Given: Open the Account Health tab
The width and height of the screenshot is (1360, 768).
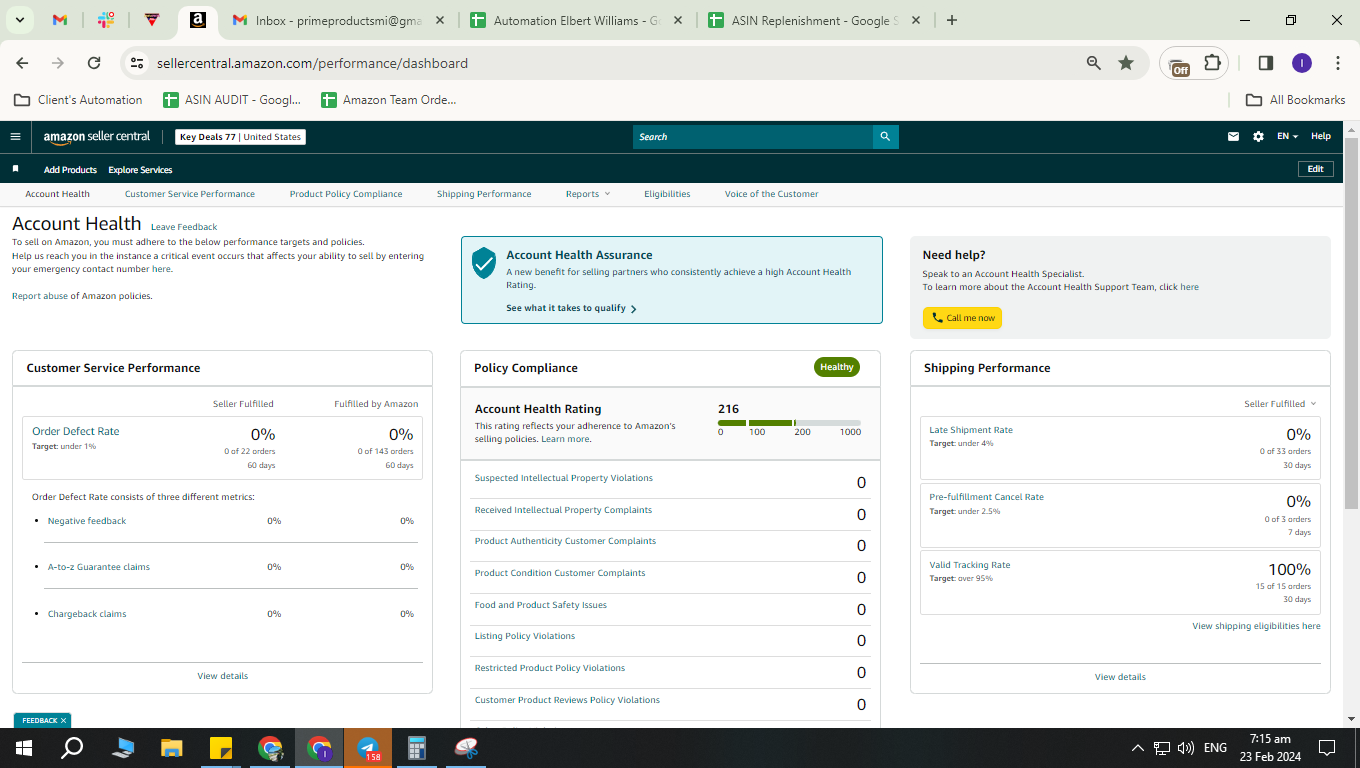Looking at the screenshot, I should (57, 194).
